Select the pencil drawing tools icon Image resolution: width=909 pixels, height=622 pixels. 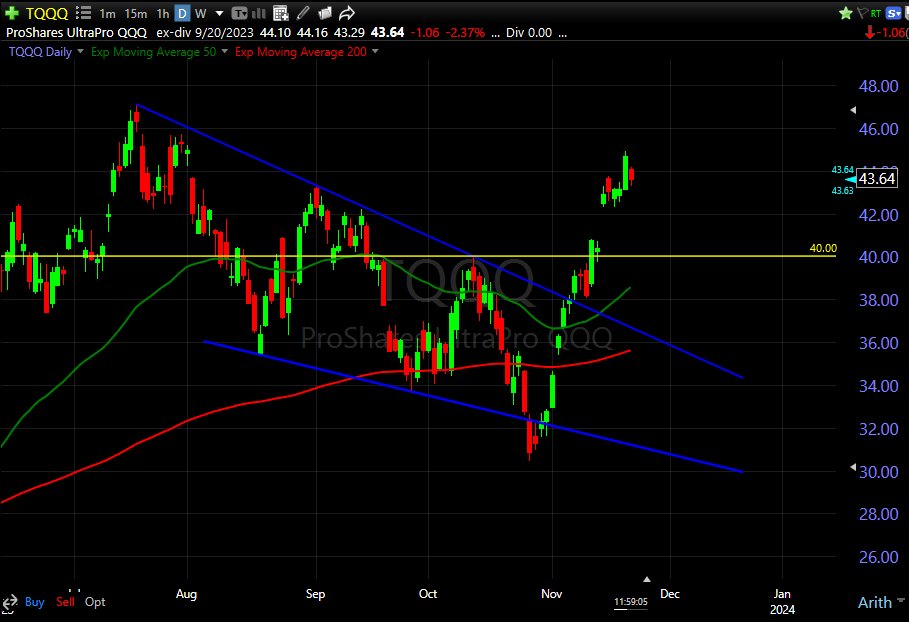(303, 13)
